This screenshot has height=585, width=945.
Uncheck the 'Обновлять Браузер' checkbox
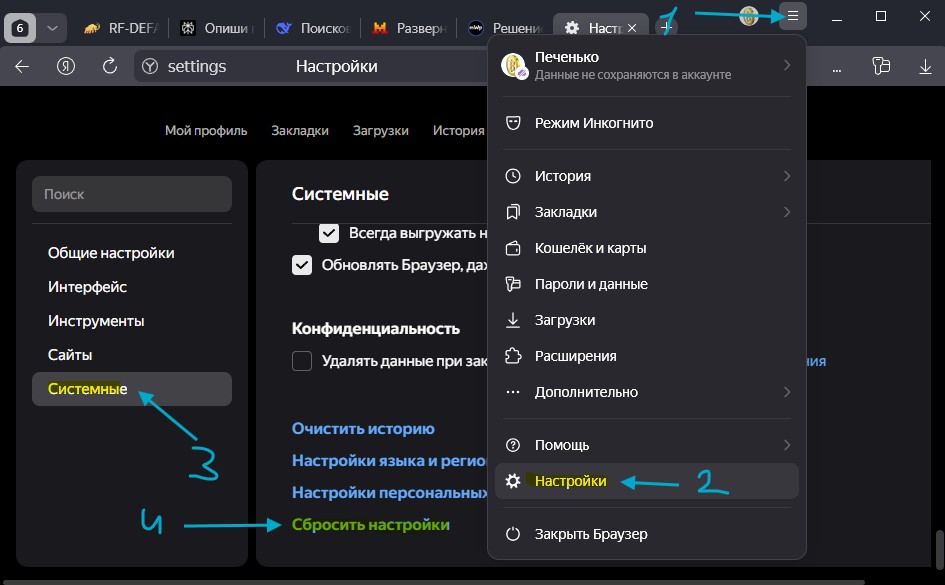[x=302, y=265]
